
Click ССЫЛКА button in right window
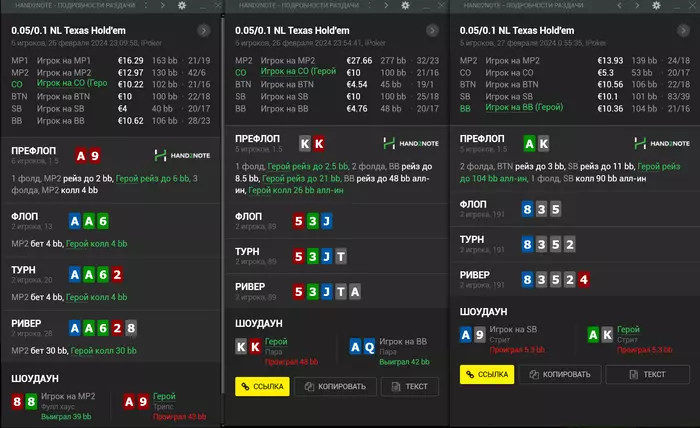(487, 374)
